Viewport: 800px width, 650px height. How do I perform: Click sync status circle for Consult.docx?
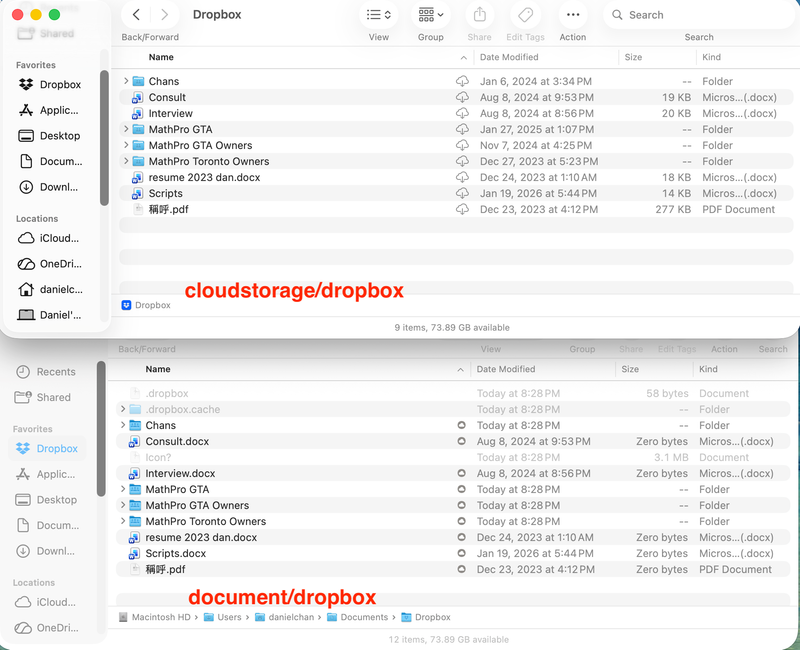tap(461, 441)
